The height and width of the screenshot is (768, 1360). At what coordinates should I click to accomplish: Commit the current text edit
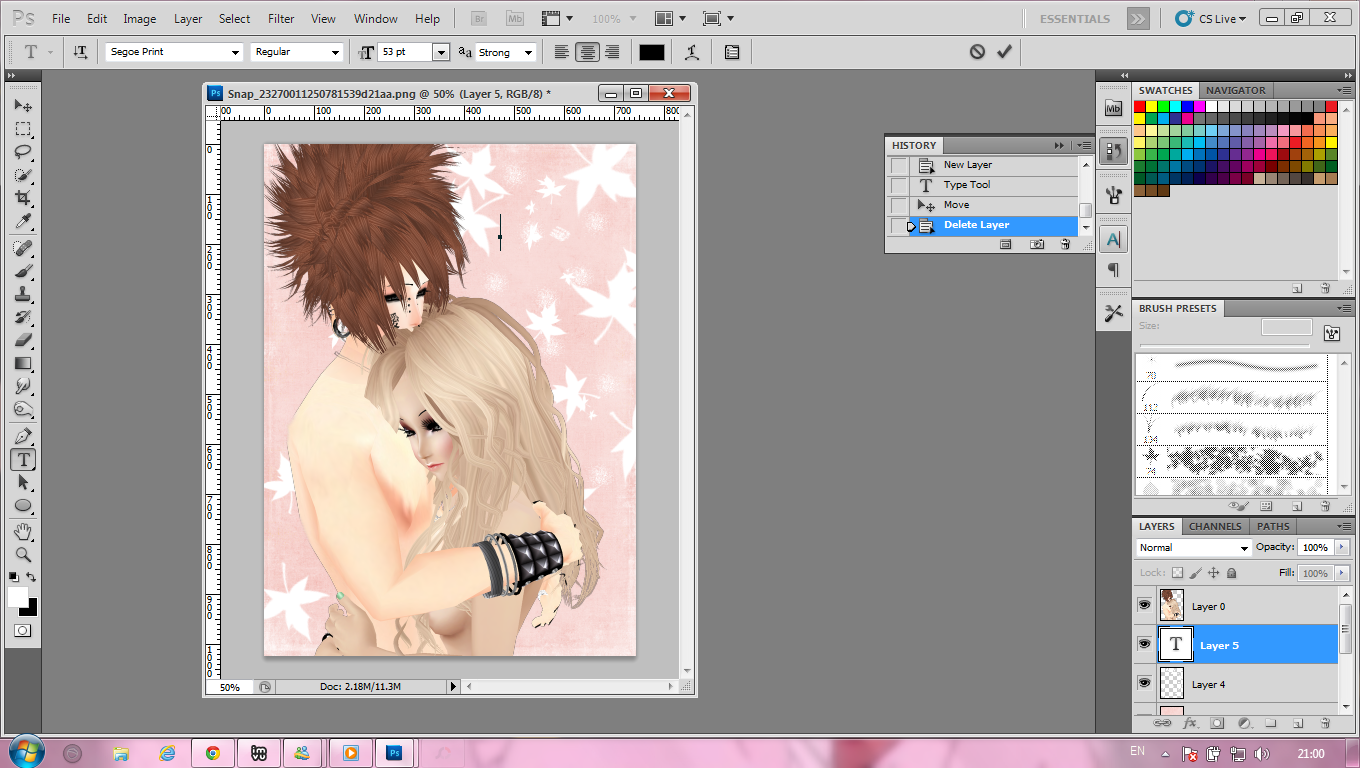(1004, 52)
